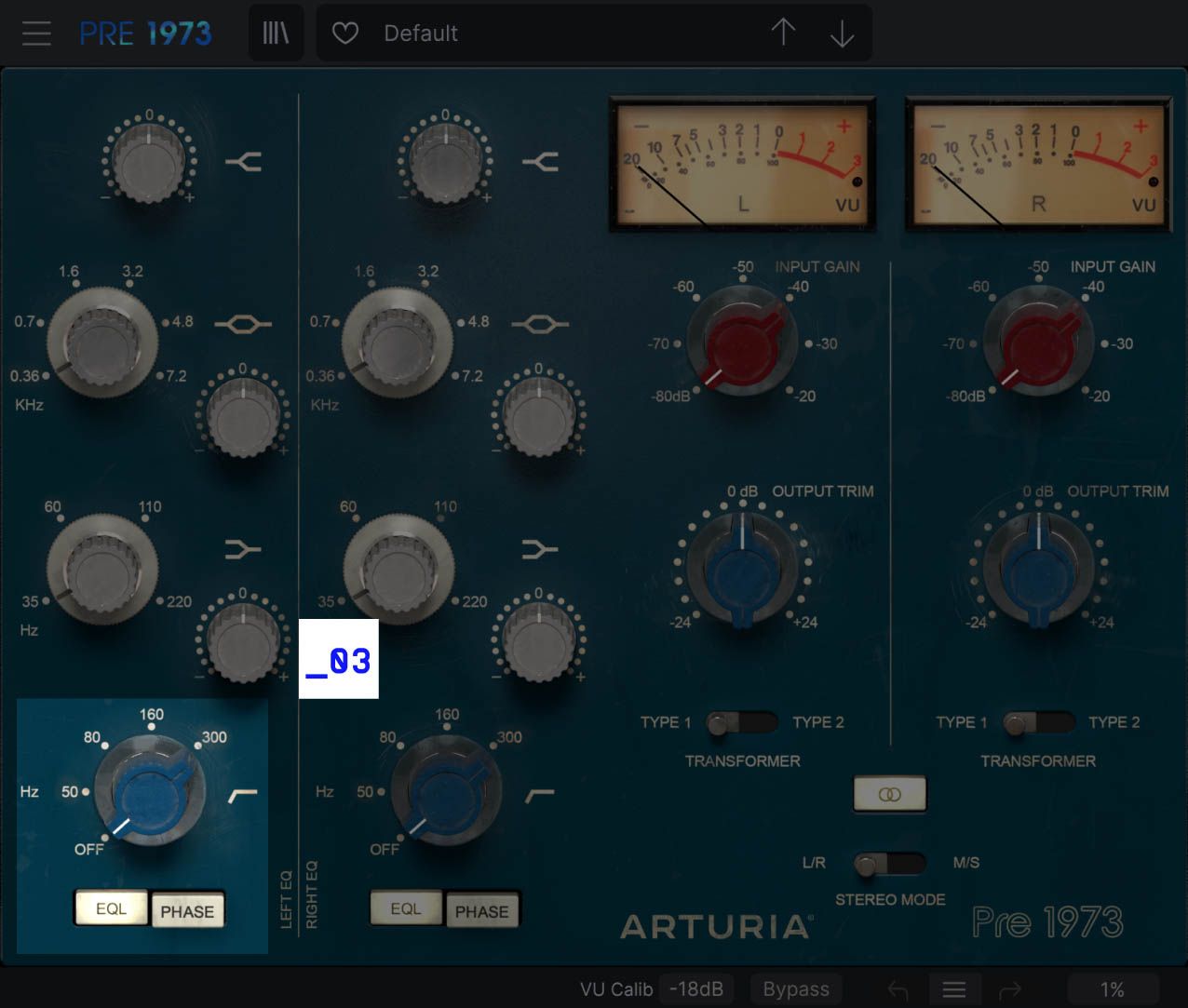Click the right EQ low frequency Hz knob
The width and height of the screenshot is (1188, 1008).
pos(398,569)
